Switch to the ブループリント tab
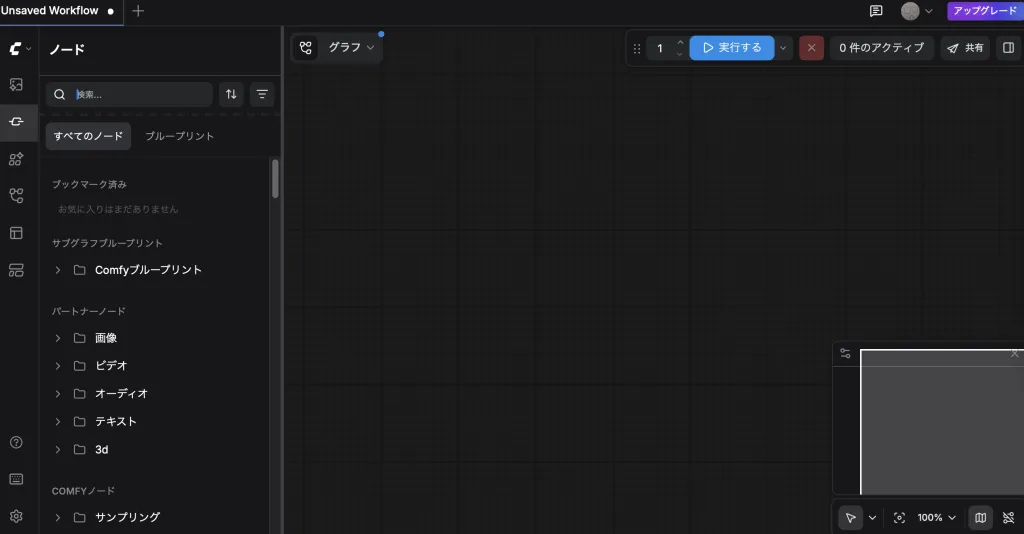The image size is (1024, 534). [x=179, y=136]
